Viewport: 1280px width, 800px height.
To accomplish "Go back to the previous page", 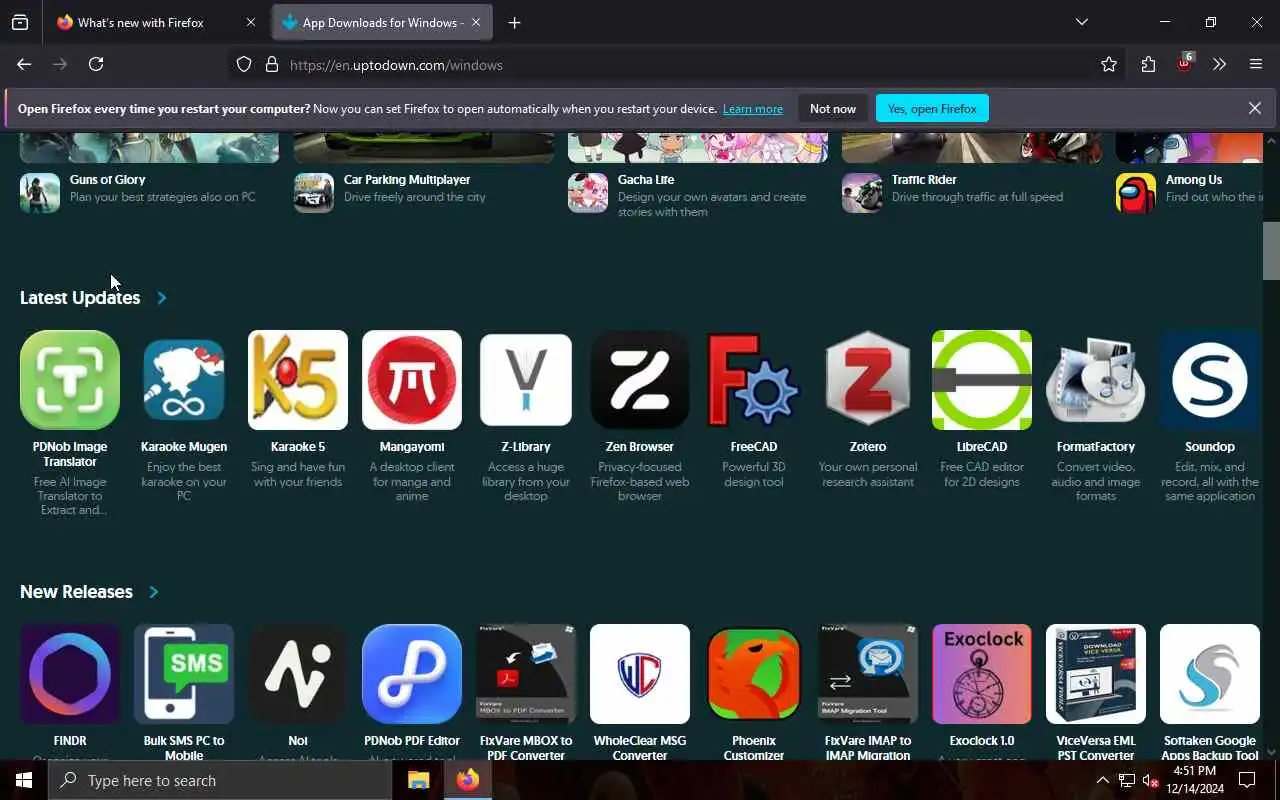I will tap(24, 64).
